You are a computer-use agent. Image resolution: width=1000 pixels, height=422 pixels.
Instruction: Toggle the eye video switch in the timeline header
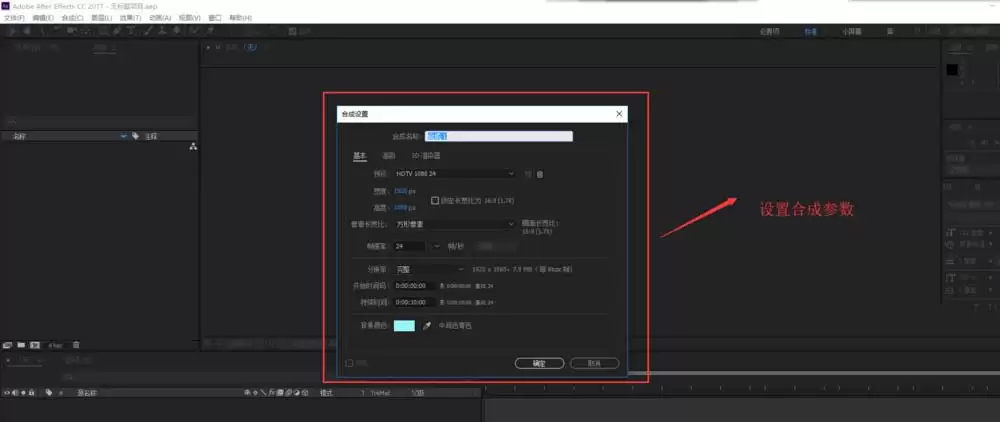click(x=6, y=393)
